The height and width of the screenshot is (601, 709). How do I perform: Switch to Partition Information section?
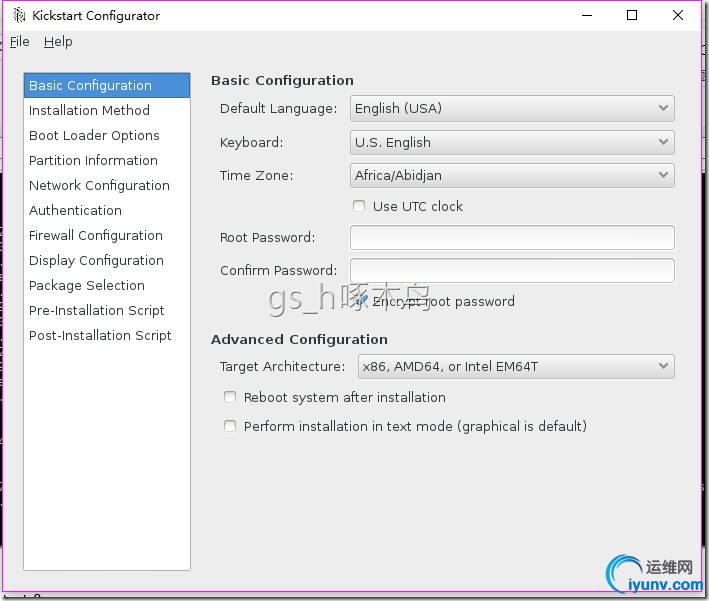click(x=107, y=161)
